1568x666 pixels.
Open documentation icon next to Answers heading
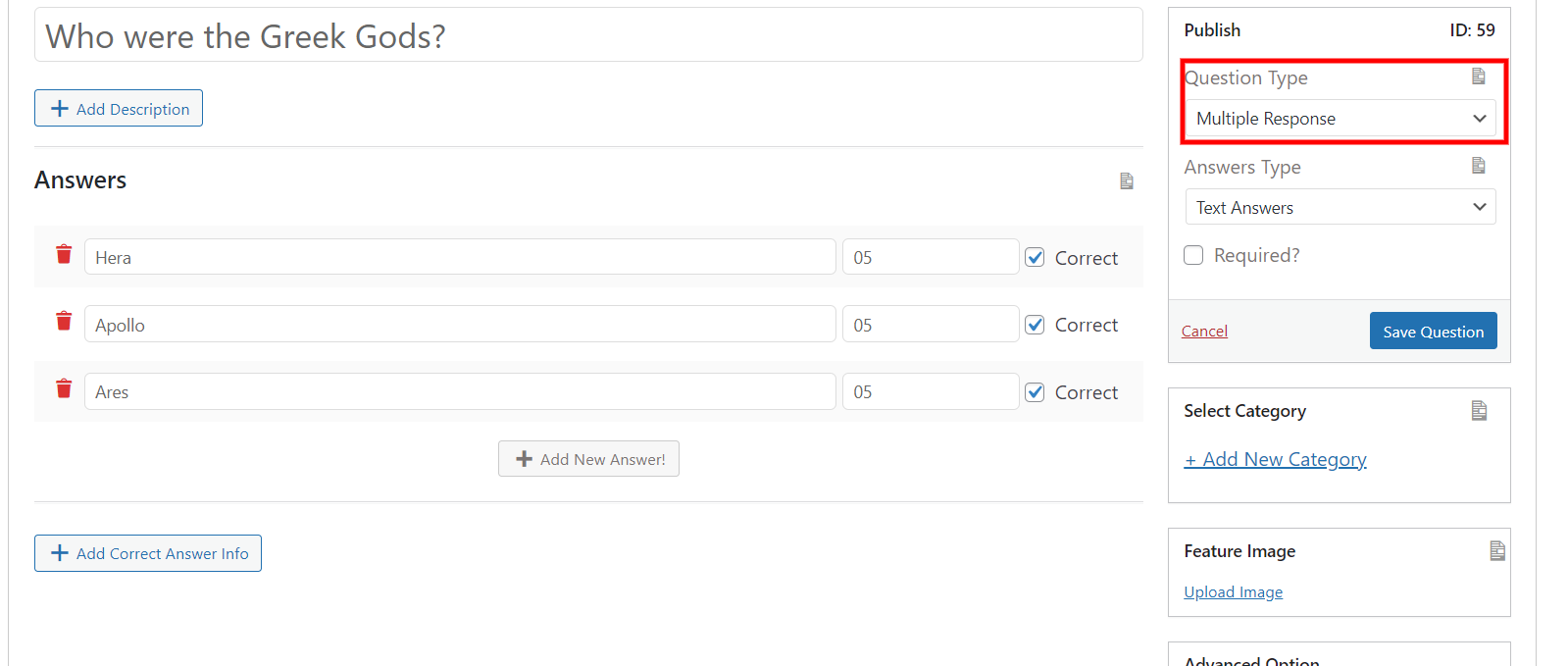(1127, 180)
